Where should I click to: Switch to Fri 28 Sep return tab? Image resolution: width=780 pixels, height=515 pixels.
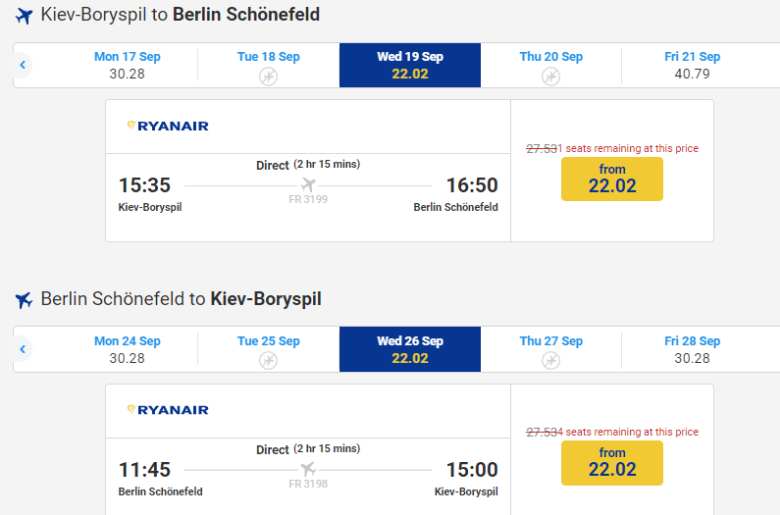click(x=692, y=349)
